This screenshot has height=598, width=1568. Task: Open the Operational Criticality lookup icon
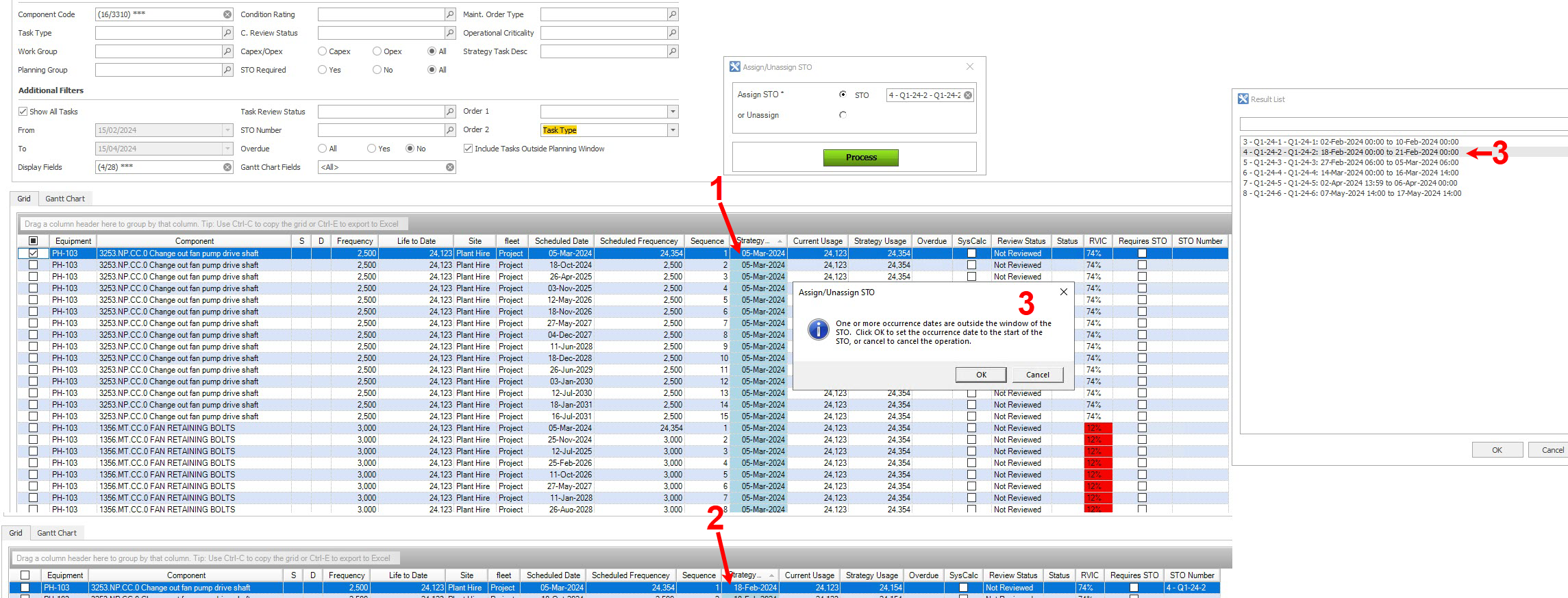pos(673,33)
